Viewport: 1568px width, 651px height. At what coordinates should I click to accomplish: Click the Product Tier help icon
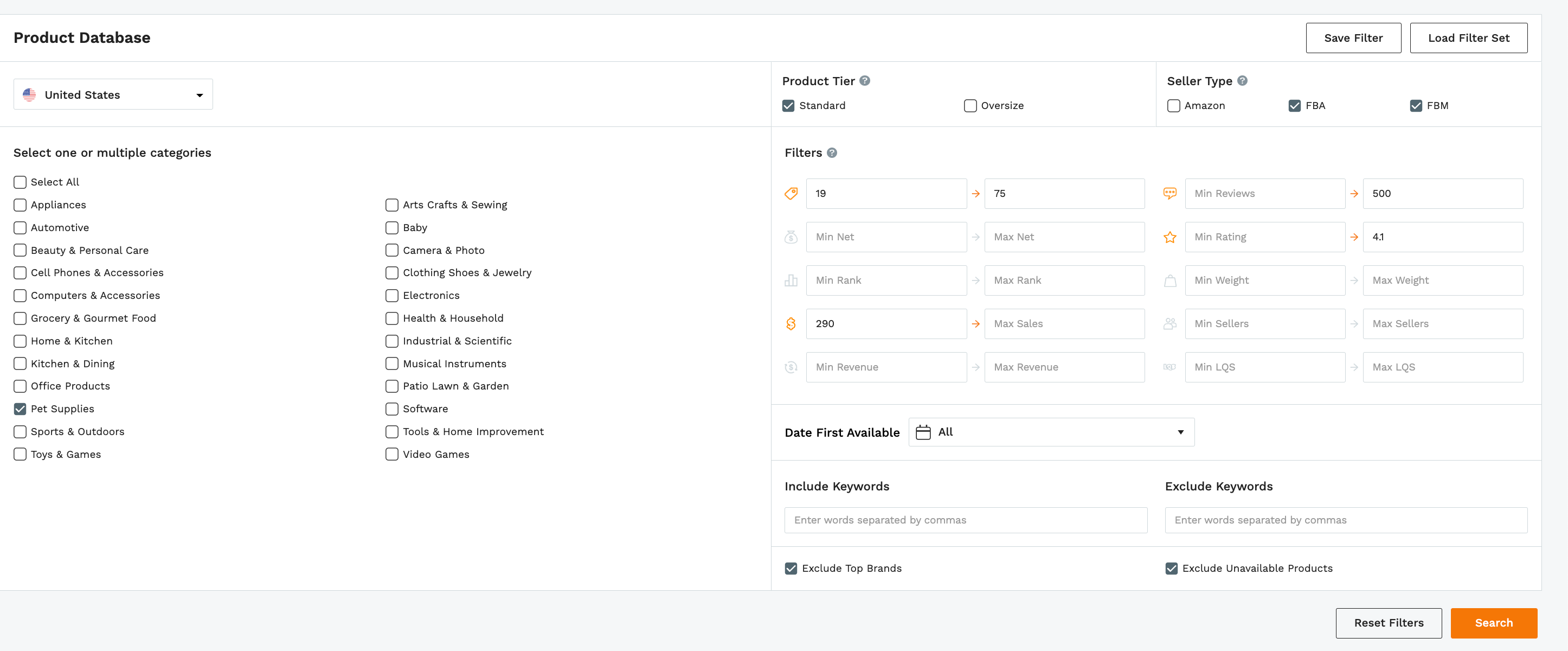[x=864, y=80]
